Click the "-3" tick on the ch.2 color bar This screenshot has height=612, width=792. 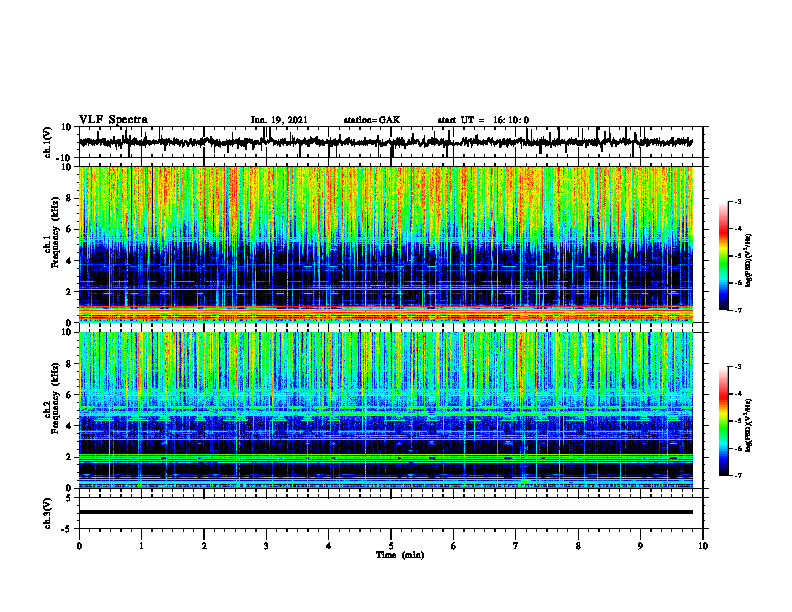[x=737, y=367]
